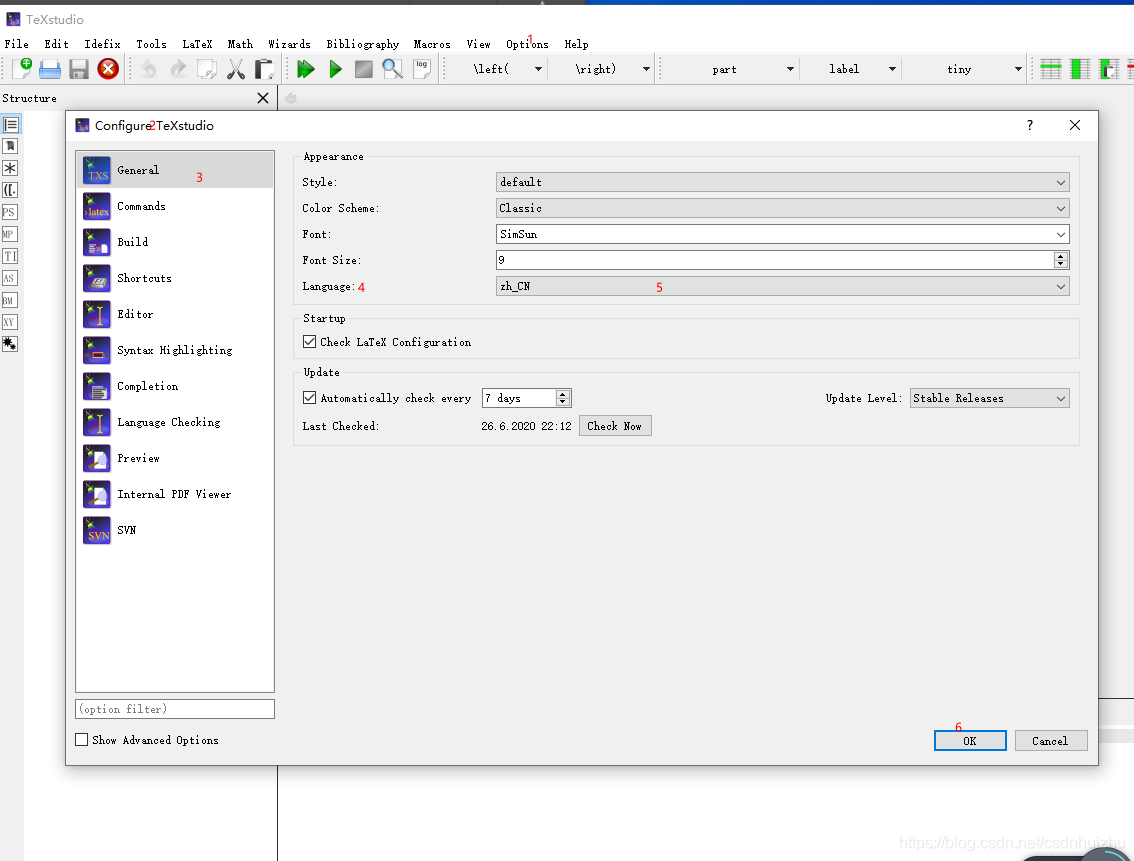The image size is (1134, 861).
Task: Click the Cut scissors icon
Action: point(236,69)
